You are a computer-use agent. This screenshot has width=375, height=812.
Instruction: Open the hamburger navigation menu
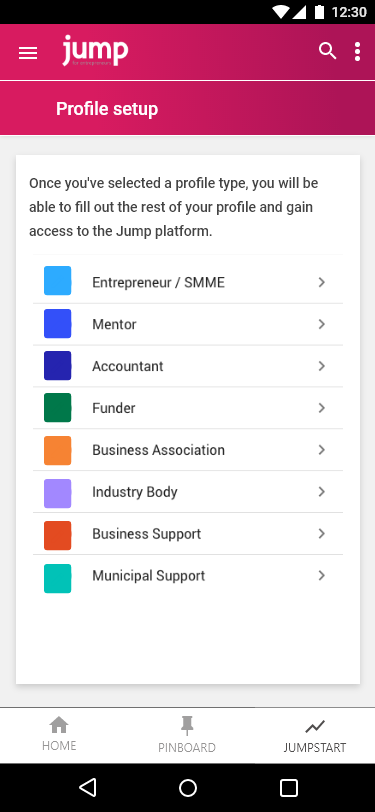[28, 53]
